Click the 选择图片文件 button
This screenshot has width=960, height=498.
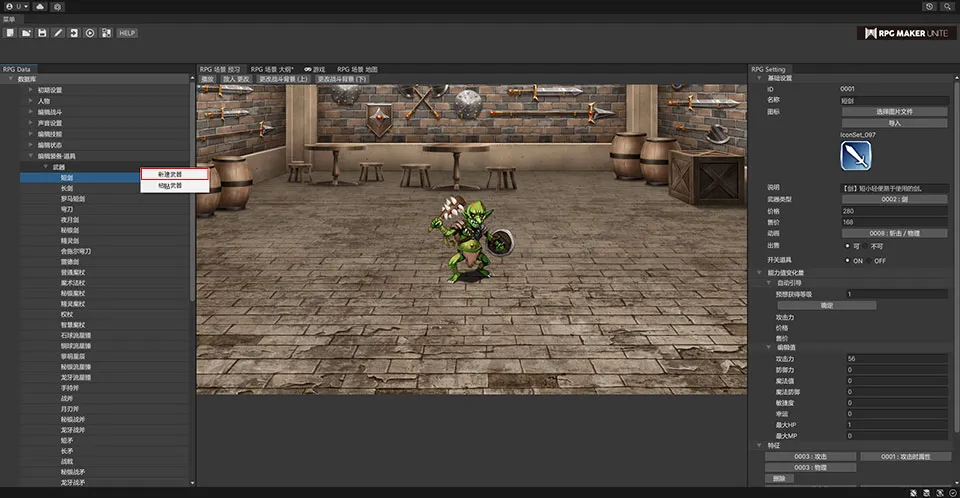[895, 111]
